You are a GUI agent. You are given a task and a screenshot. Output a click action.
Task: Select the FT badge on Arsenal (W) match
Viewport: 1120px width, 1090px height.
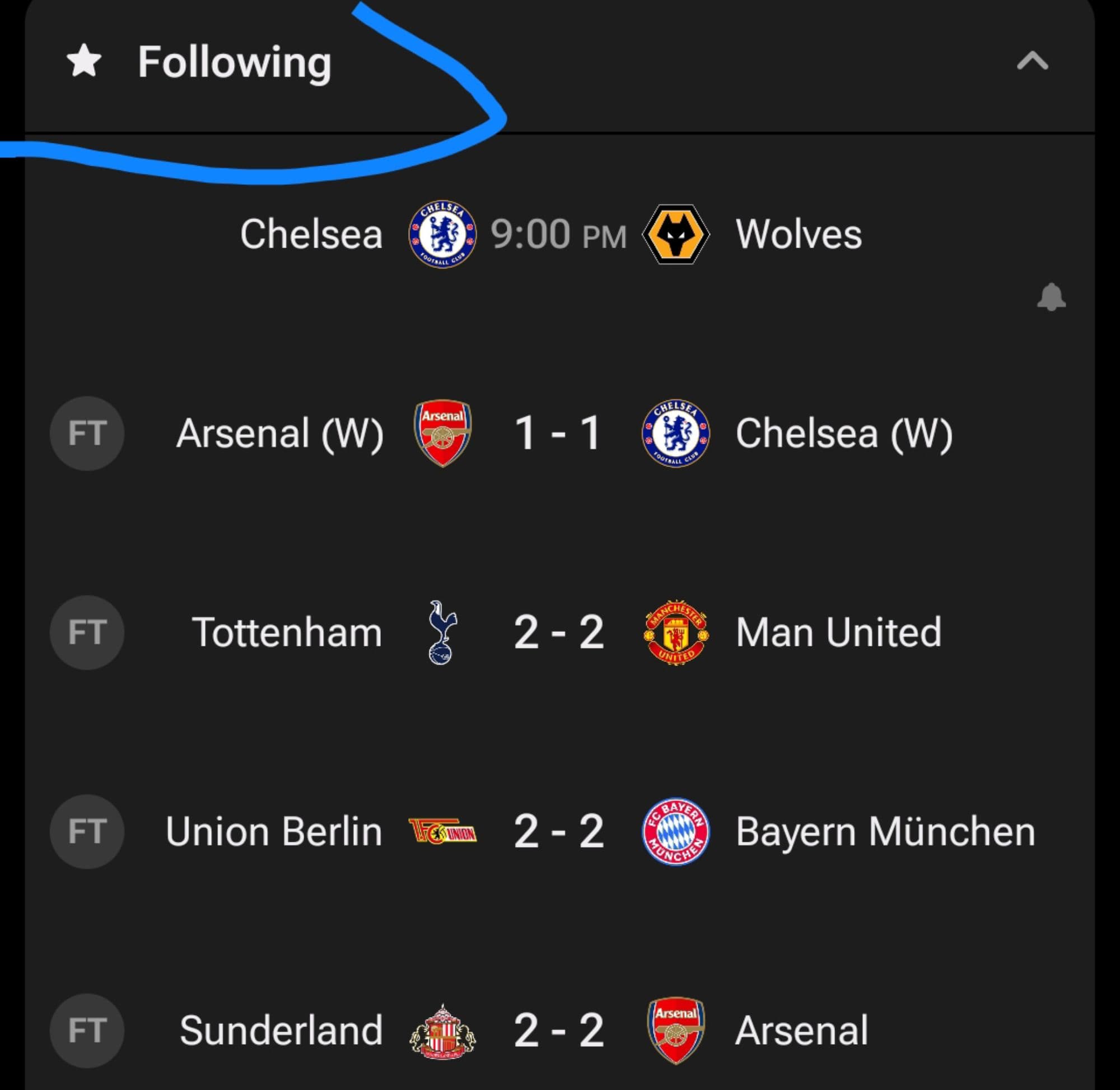(86, 434)
